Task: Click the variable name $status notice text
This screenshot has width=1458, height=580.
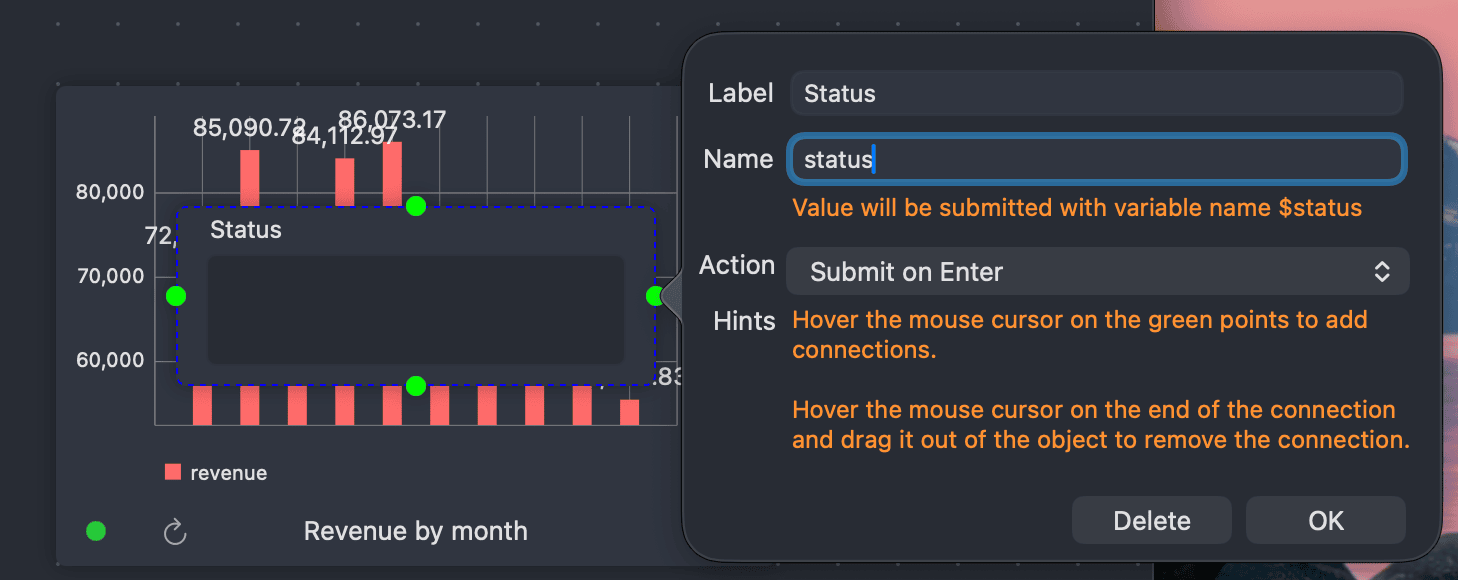Action: click(1077, 208)
